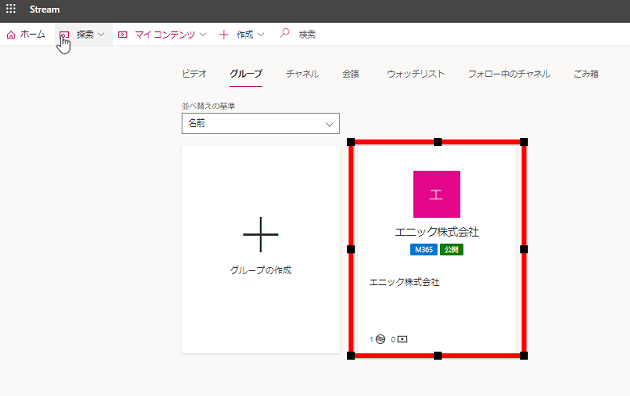This screenshot has width=630, height=396.
Task: Switch to the チャネル tab
Action: (302, 74)
